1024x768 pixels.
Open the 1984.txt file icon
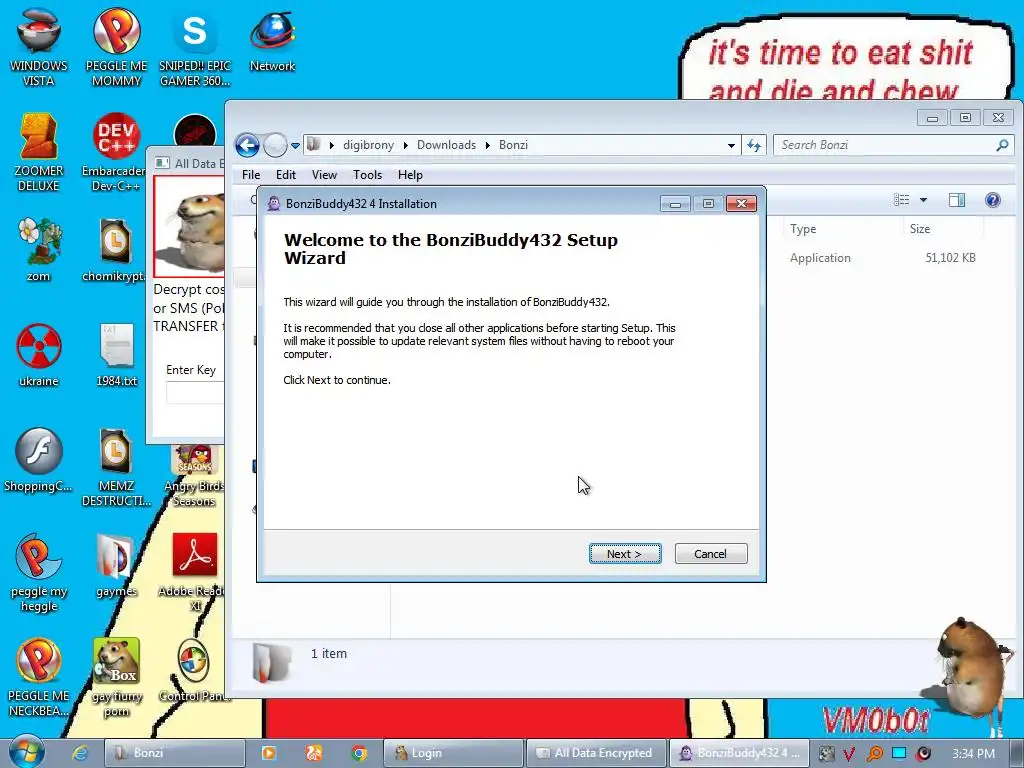point(116,355)
